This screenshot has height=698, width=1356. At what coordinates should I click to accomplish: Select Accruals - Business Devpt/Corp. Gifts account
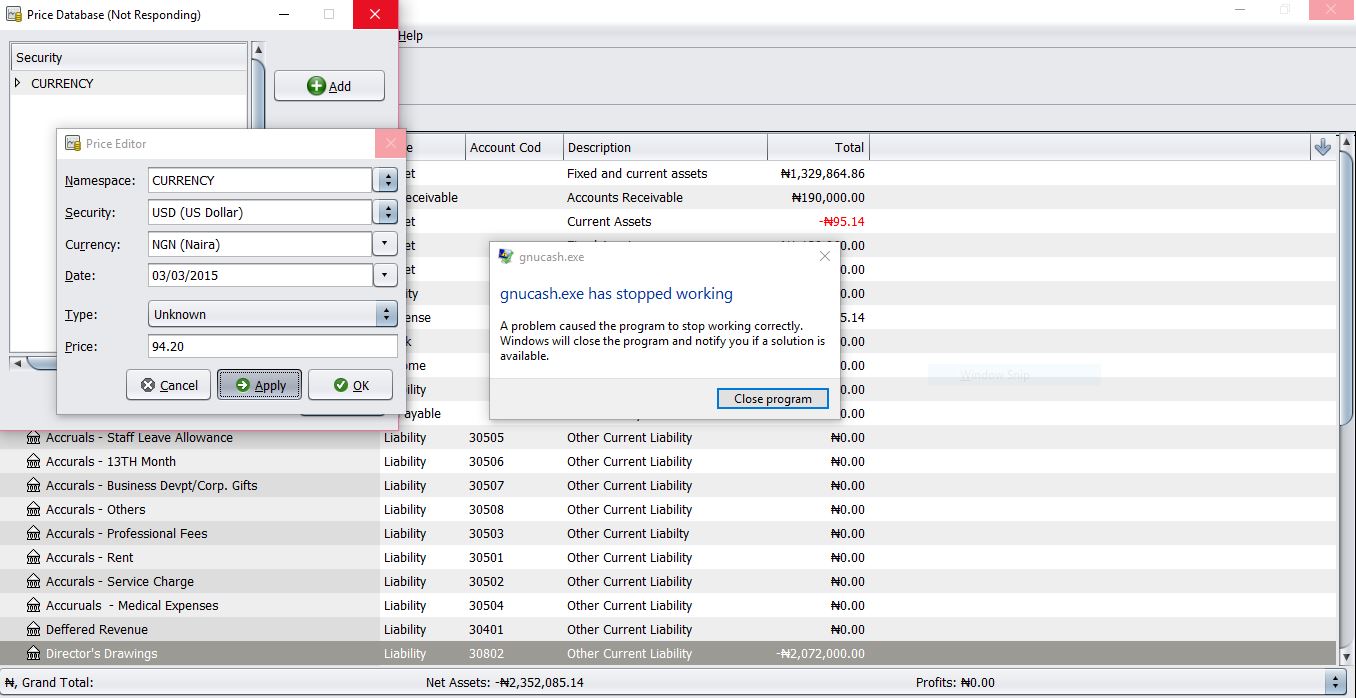tap(152, 486)
